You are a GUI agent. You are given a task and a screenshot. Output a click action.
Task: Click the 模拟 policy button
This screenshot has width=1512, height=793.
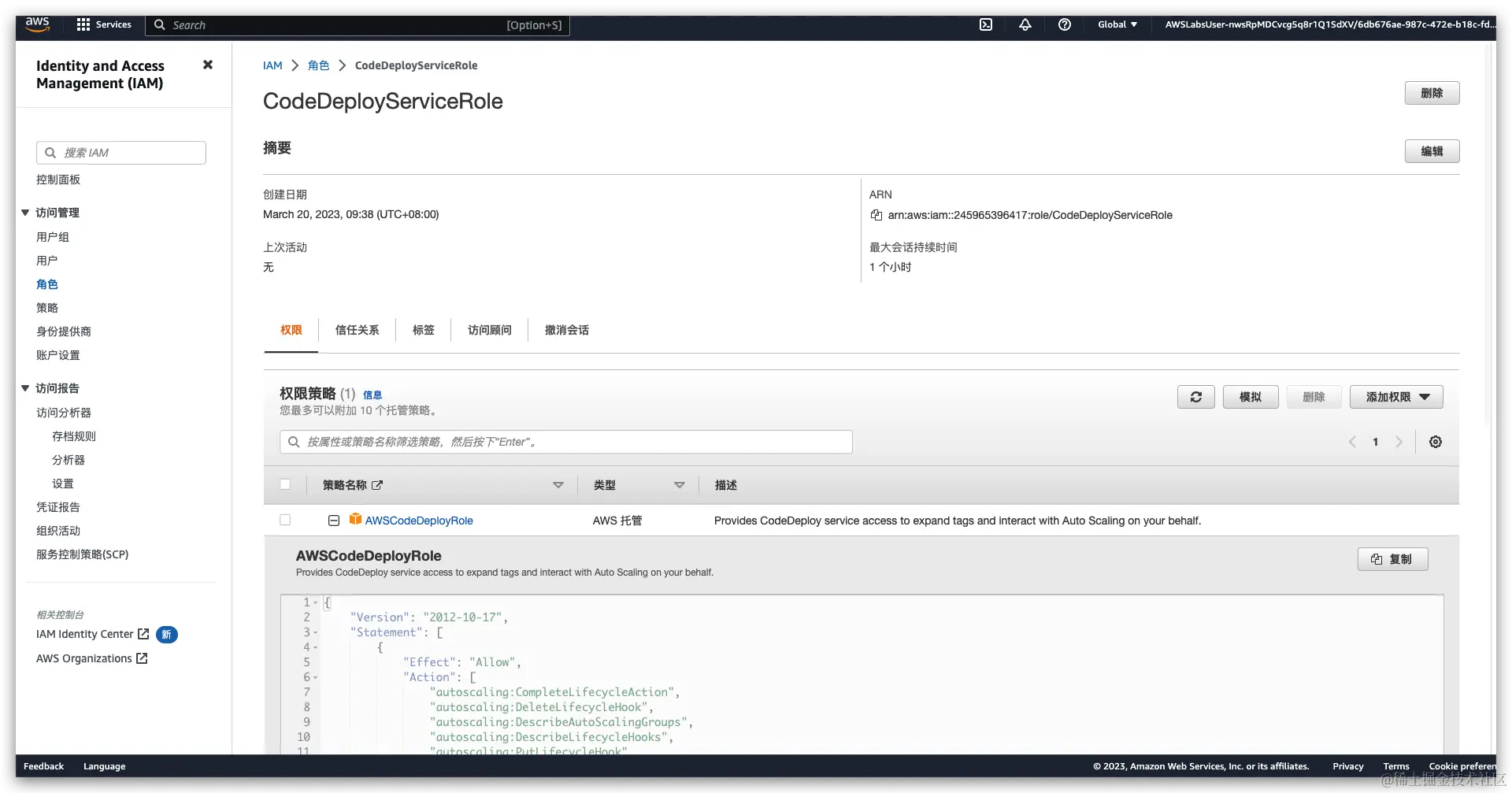1251,397
